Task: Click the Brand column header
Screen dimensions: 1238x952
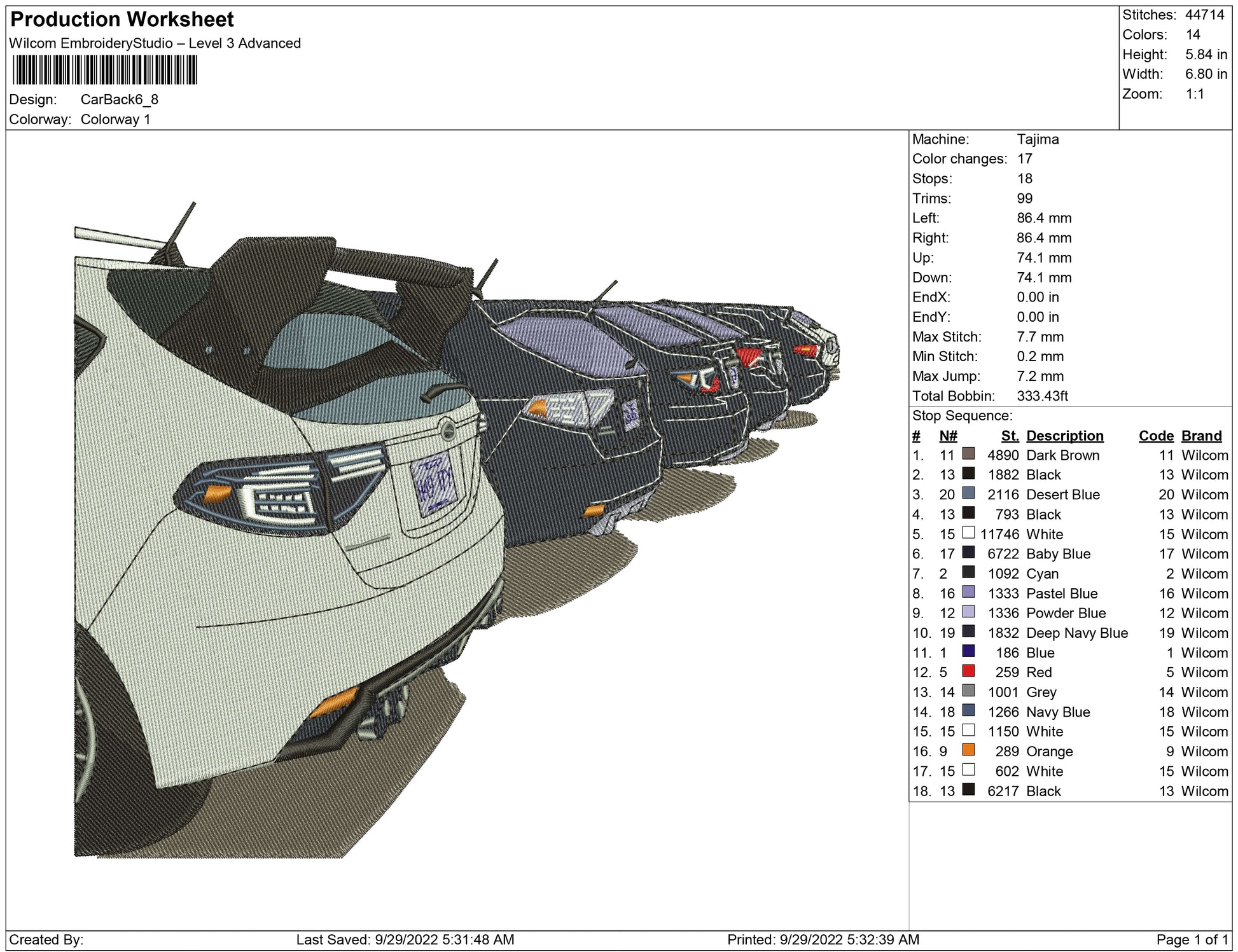Action: [x=1201, y=436]
